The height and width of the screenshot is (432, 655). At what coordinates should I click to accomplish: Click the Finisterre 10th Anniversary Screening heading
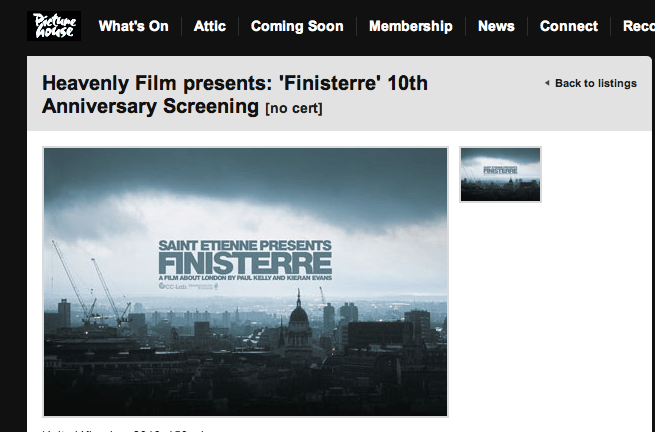235,94
